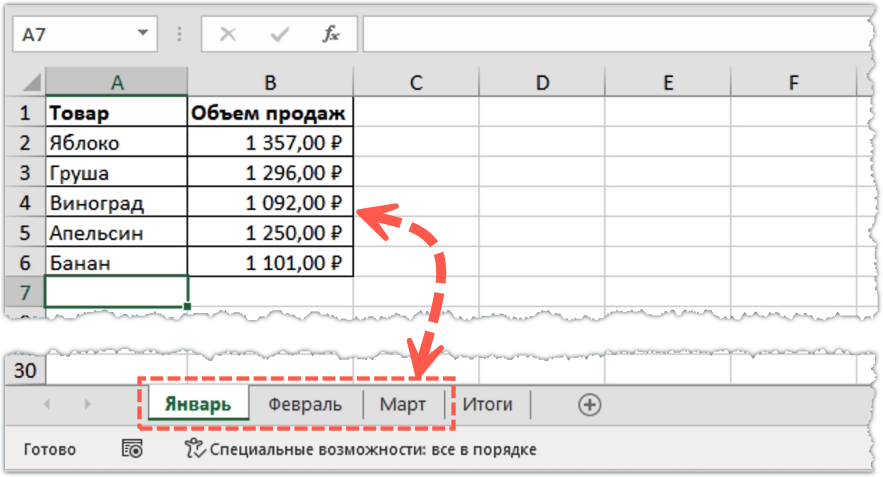Select column E header
Screen dimensions: 883x477
click(668, 82)
